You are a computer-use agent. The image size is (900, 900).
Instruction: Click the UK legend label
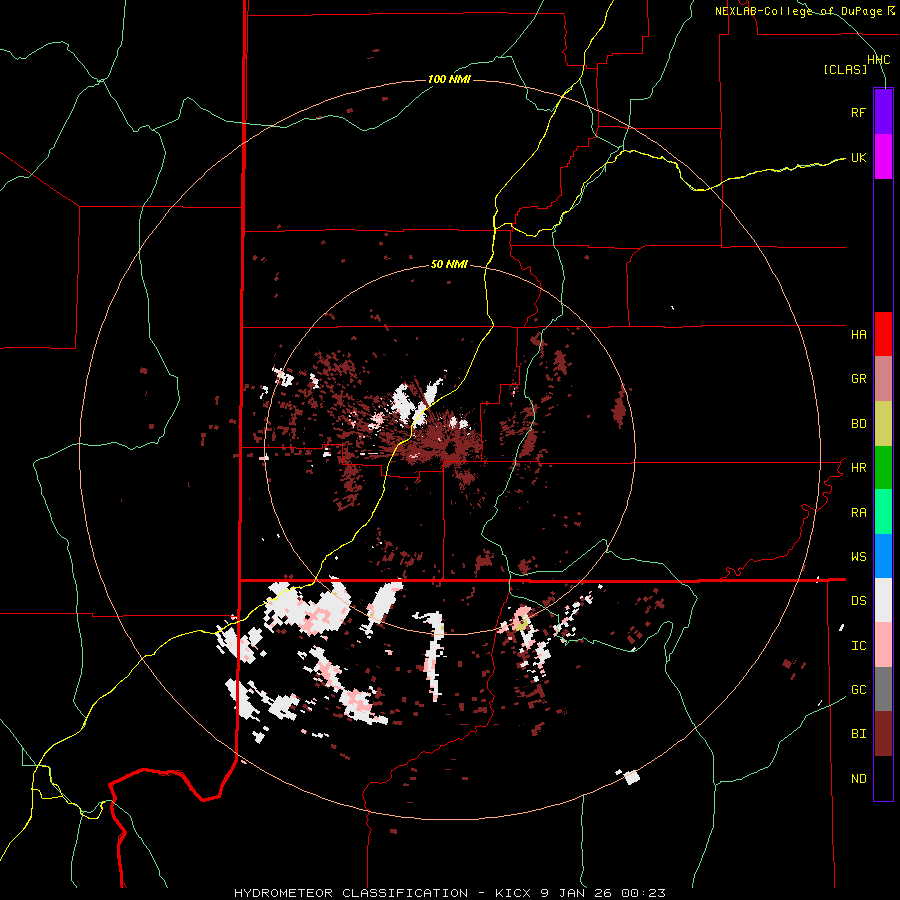858,157
